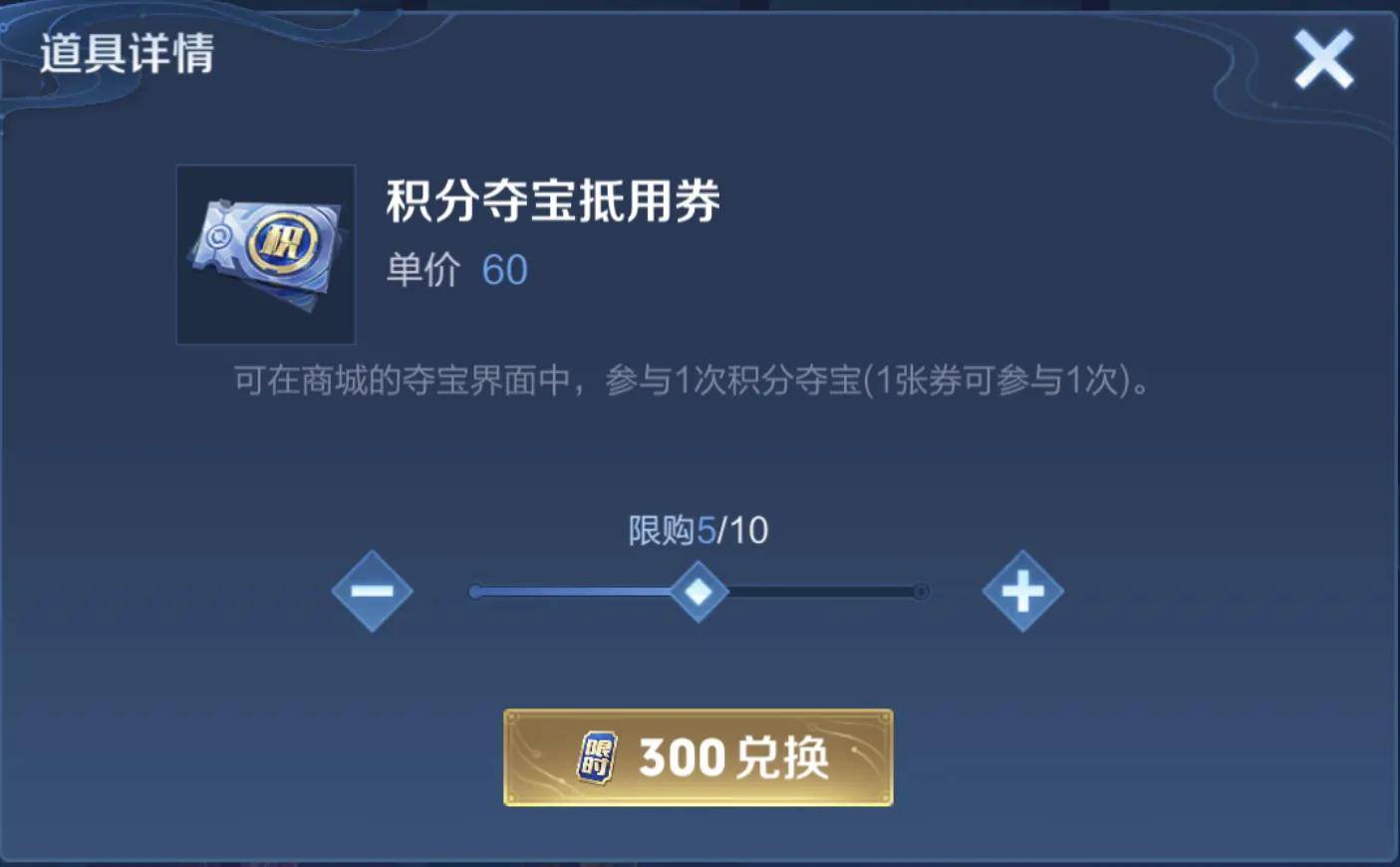Click the 积分夺宝抵用券 item name
The width and height of the screenshot is (1400, 867).
coord(553,200)
